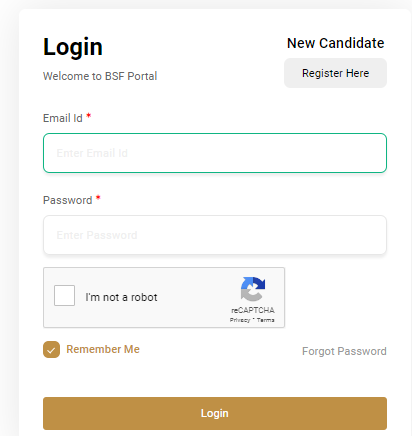412x436 pixels.
Task: Click the Email Id field label
Action: (63, 118)
